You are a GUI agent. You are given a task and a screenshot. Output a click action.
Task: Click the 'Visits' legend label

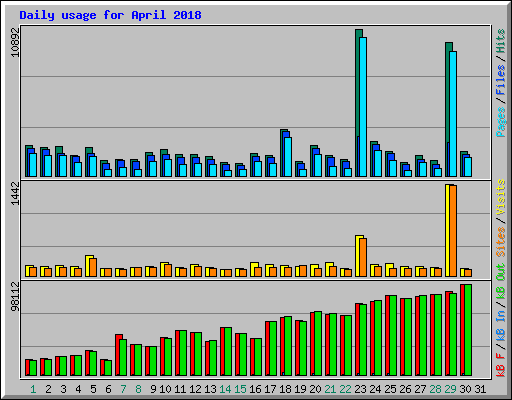(x=501, y=197)
